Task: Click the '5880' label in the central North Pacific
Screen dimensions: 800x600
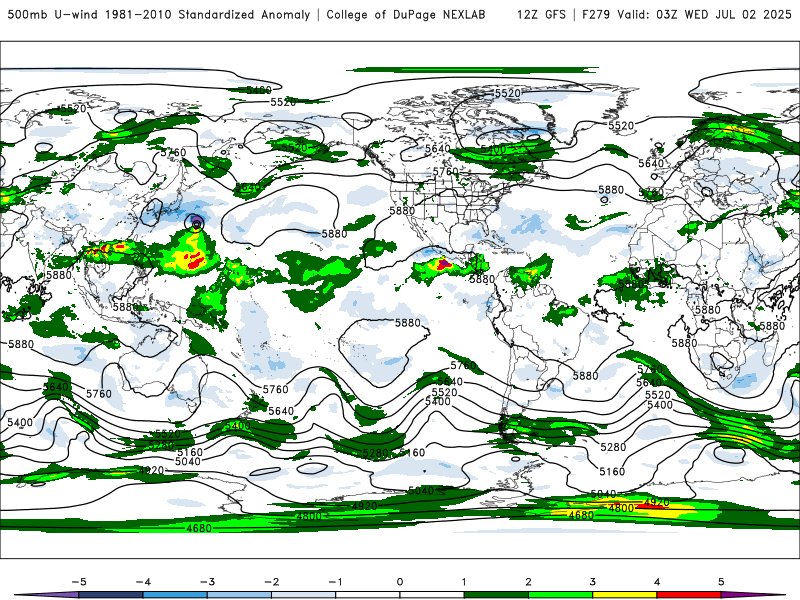Action: point(334,234)
